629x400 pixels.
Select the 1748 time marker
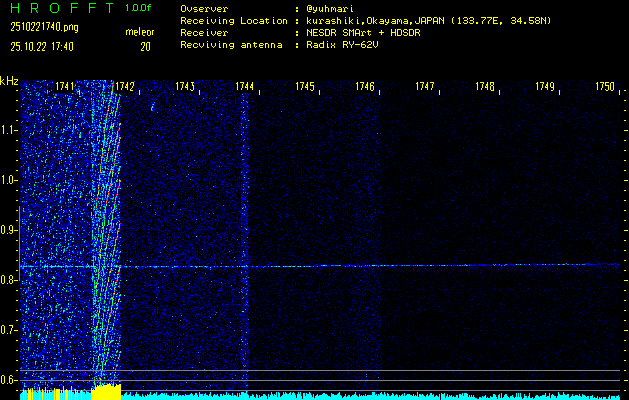pos(484,87)
